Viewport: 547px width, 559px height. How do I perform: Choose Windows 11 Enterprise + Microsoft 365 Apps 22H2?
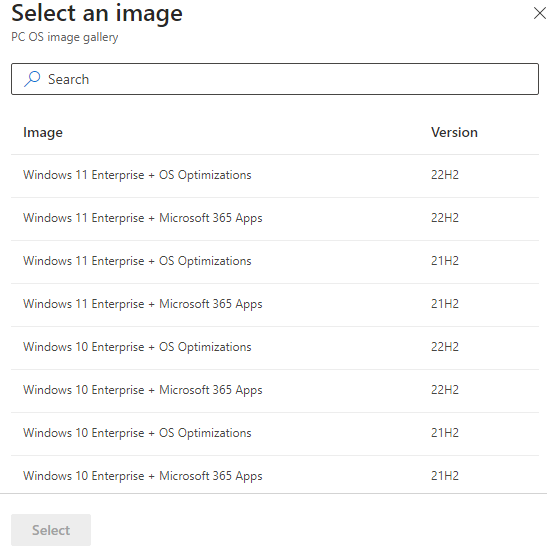point(275,219)
